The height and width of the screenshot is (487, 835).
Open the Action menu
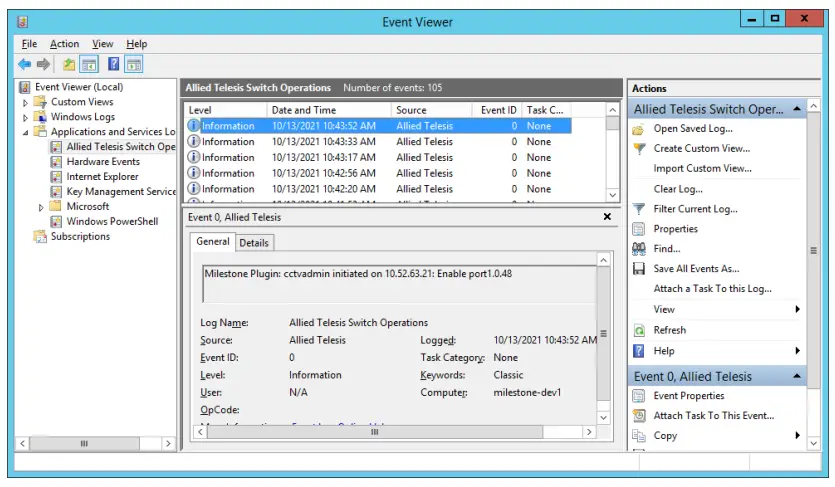[64, 44]
